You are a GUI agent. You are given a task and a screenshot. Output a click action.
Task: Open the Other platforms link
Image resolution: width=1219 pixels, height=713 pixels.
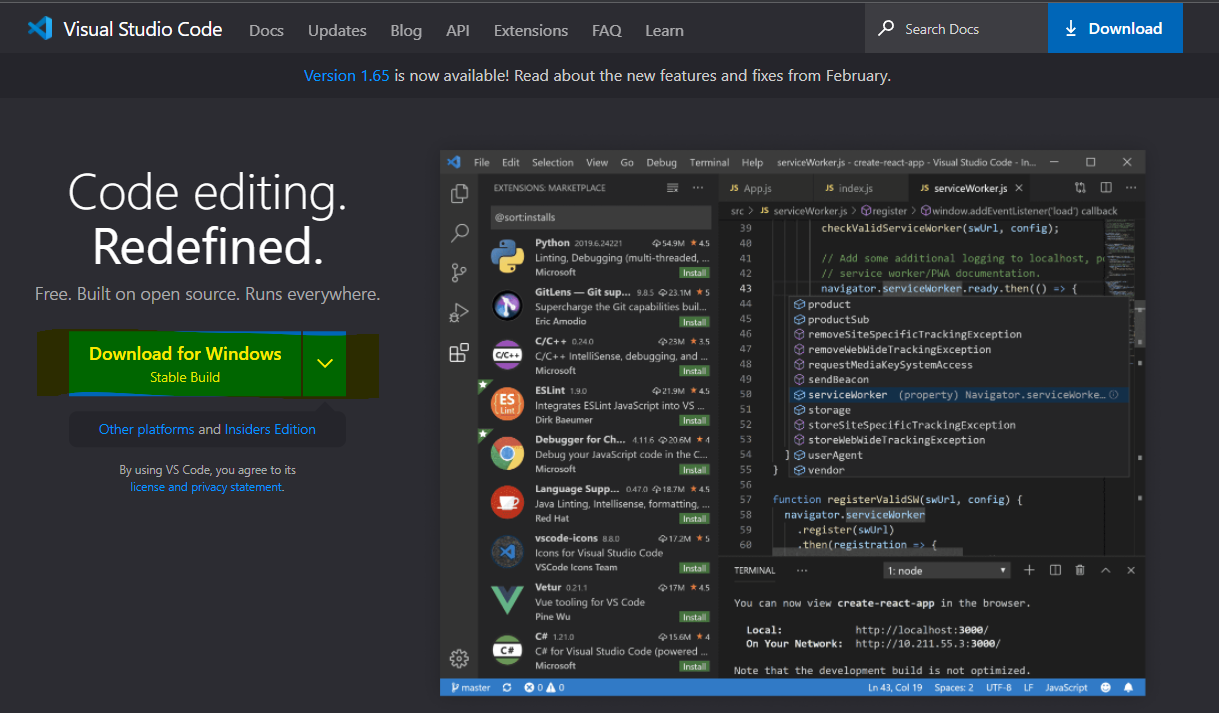tap(146, 429)
